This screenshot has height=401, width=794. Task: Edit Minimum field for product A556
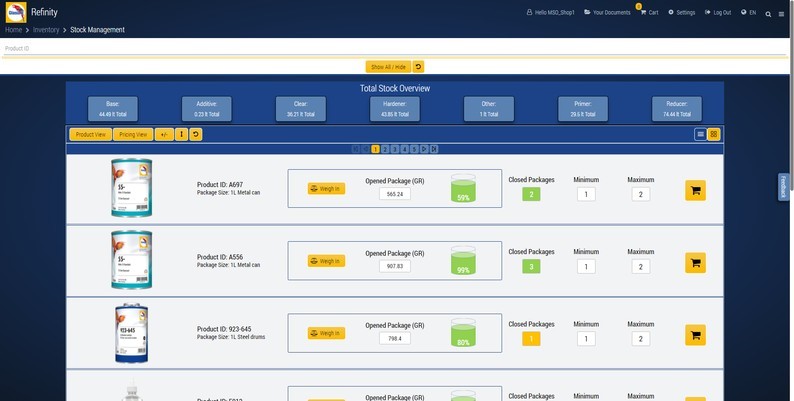[x=586, y=267]
